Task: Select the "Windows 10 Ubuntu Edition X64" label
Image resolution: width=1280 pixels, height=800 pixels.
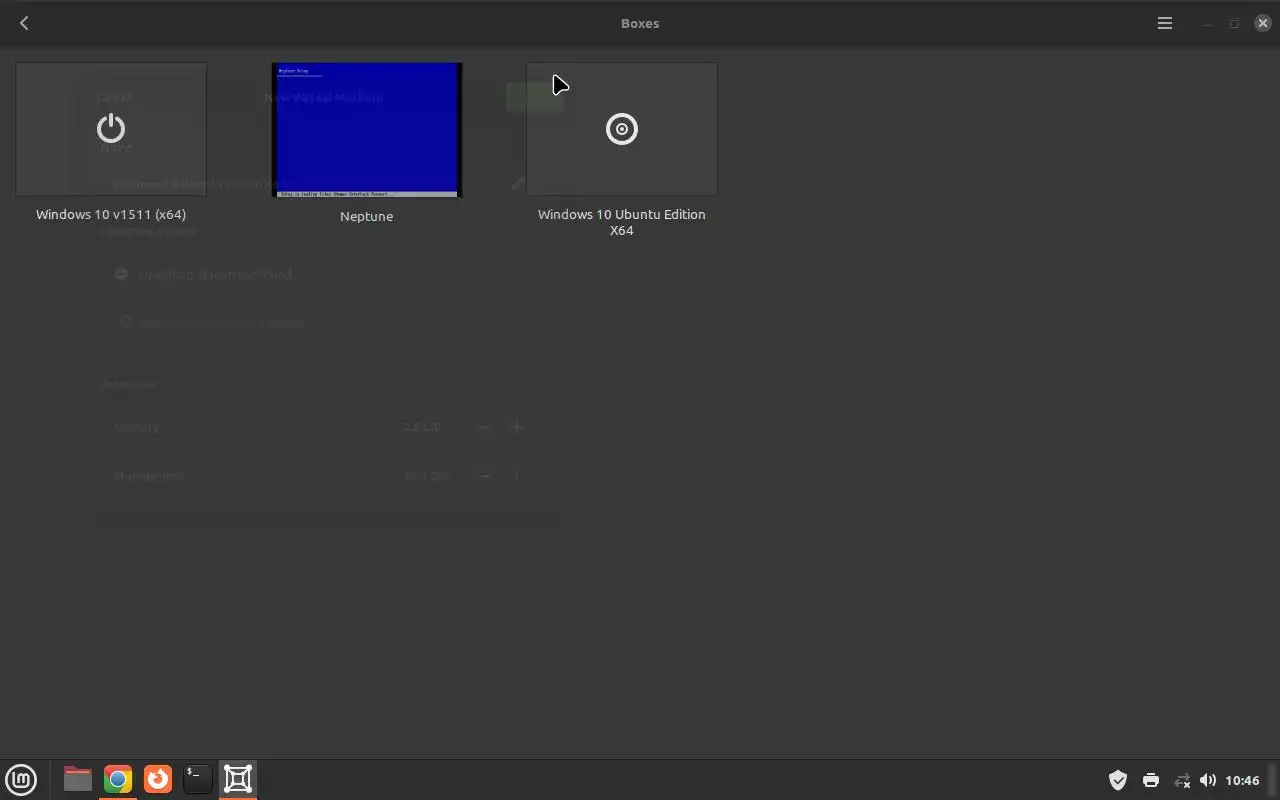Action: click(x=622, y=222)
